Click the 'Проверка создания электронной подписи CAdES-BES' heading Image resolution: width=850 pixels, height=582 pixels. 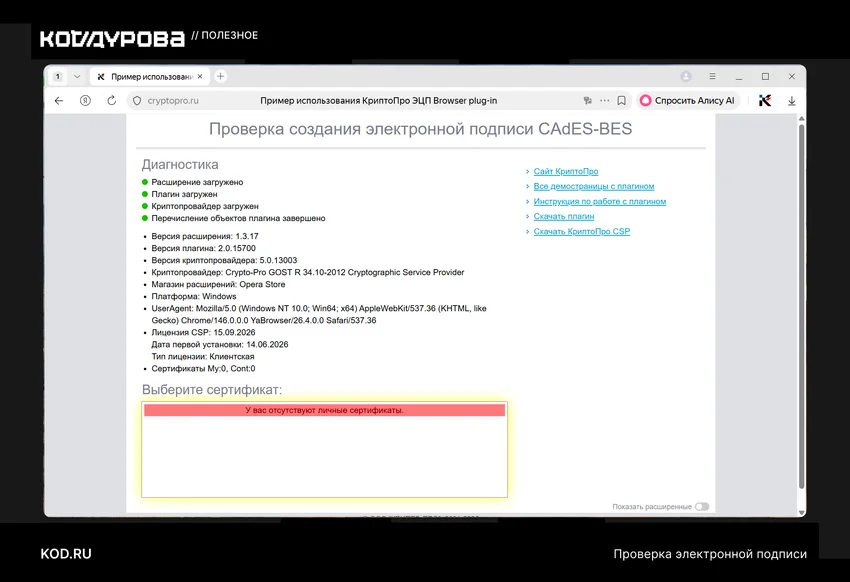point(421,129)
